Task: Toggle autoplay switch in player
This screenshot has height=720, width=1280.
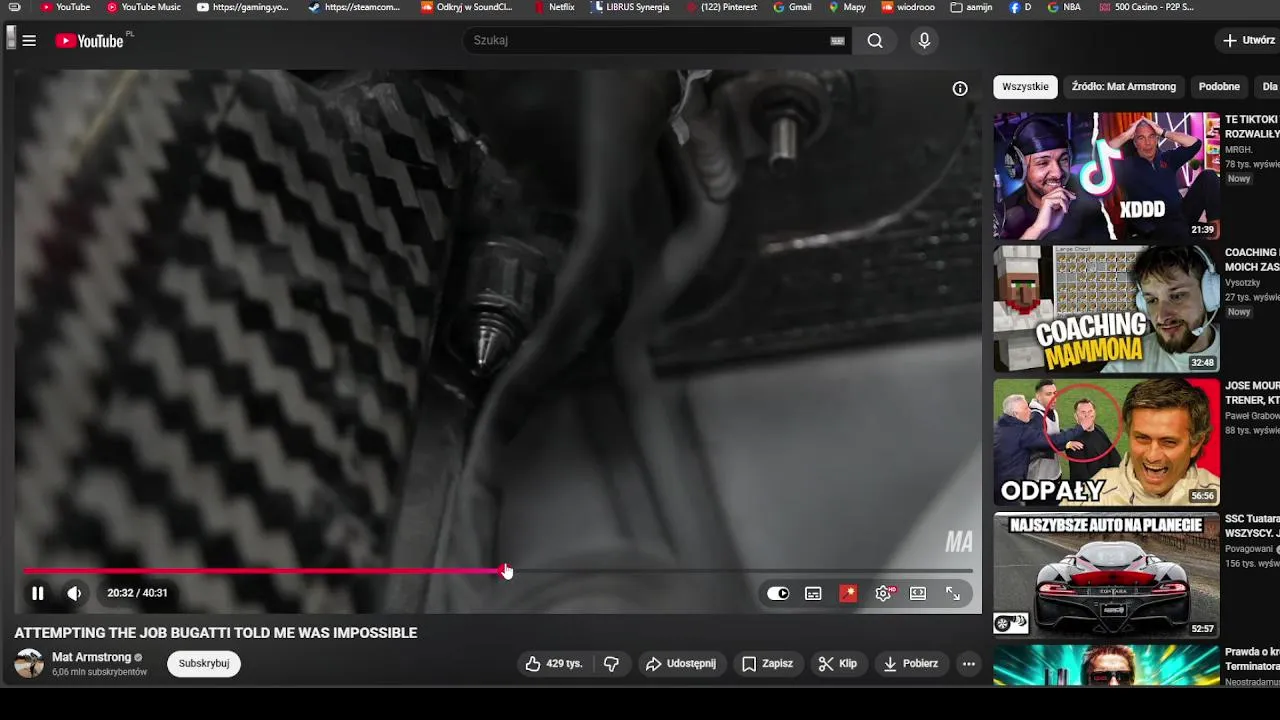Action: 778,593
